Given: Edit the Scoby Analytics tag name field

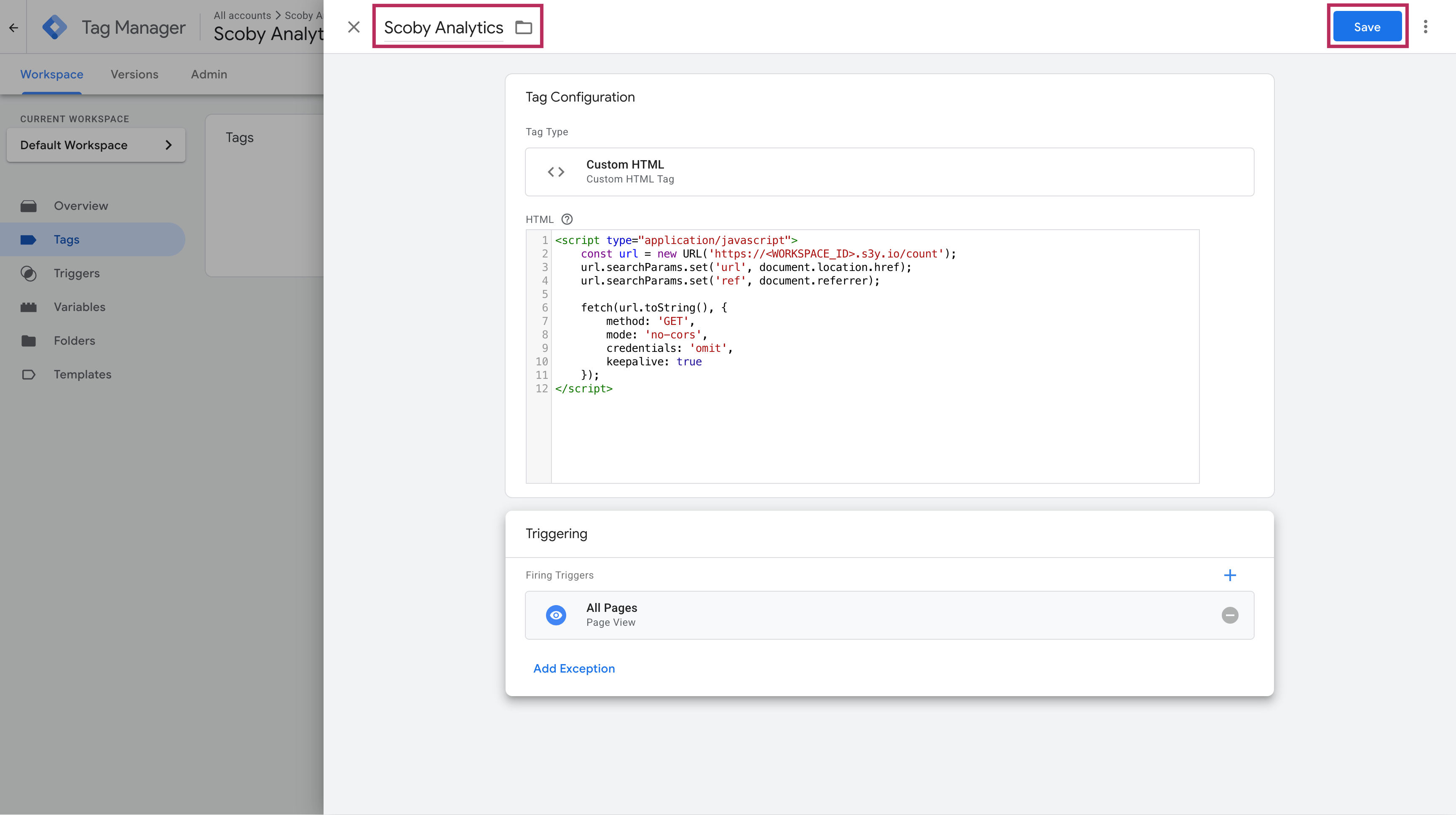Looking at the screenshot, I should [443, 27].
